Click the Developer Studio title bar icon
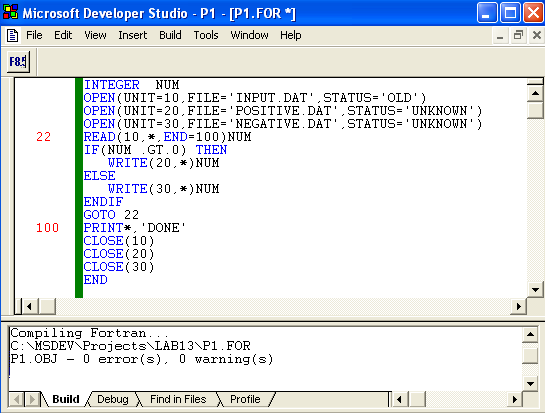The width and height of the screenshot is (545, 413). pyautogui.click(x=10, y=12)
